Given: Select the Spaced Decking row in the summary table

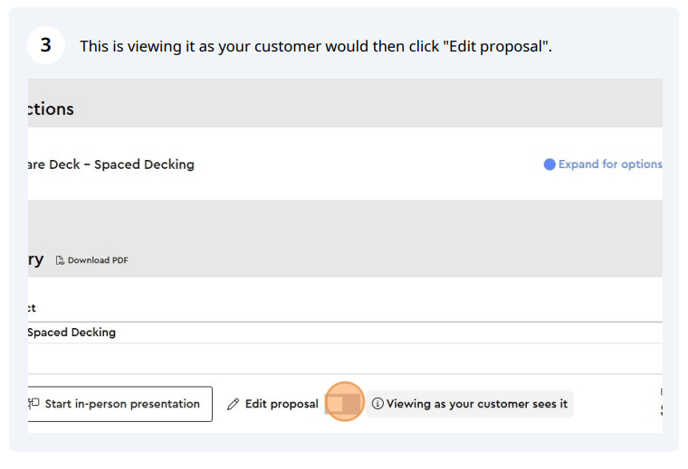Looking at the screenshot, I should tap(345, 333).
